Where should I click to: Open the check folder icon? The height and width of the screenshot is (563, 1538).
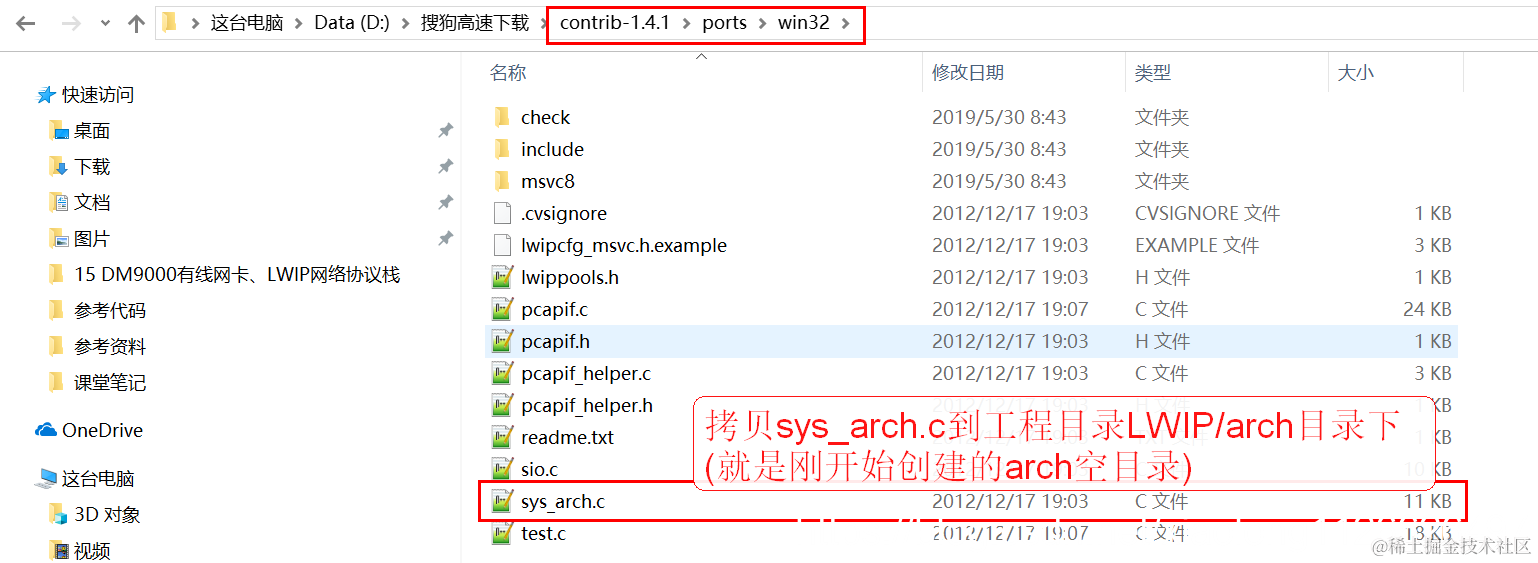click(x=502, y=117)
